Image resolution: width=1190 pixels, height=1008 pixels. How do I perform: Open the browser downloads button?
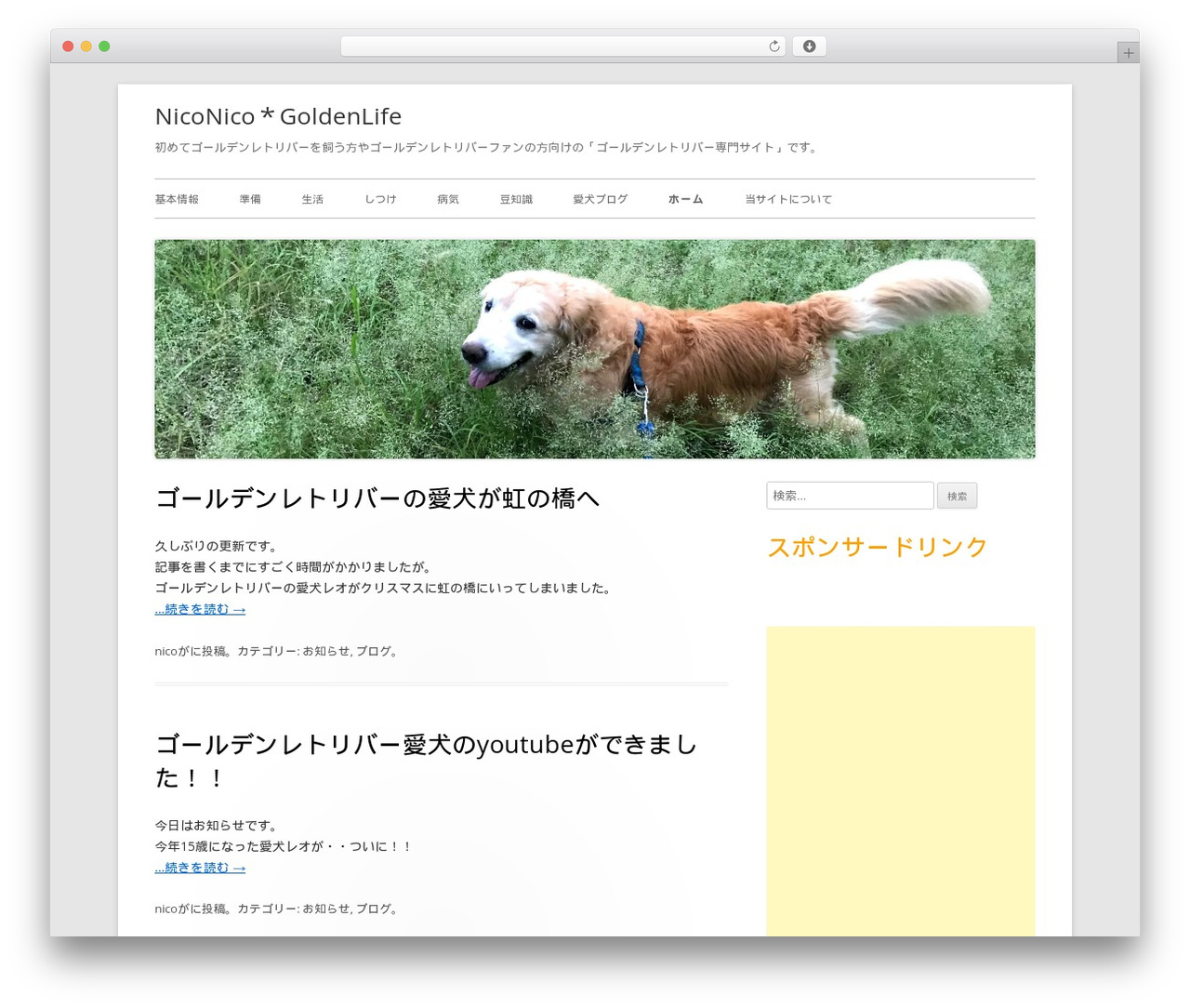[x=809, y=46]
